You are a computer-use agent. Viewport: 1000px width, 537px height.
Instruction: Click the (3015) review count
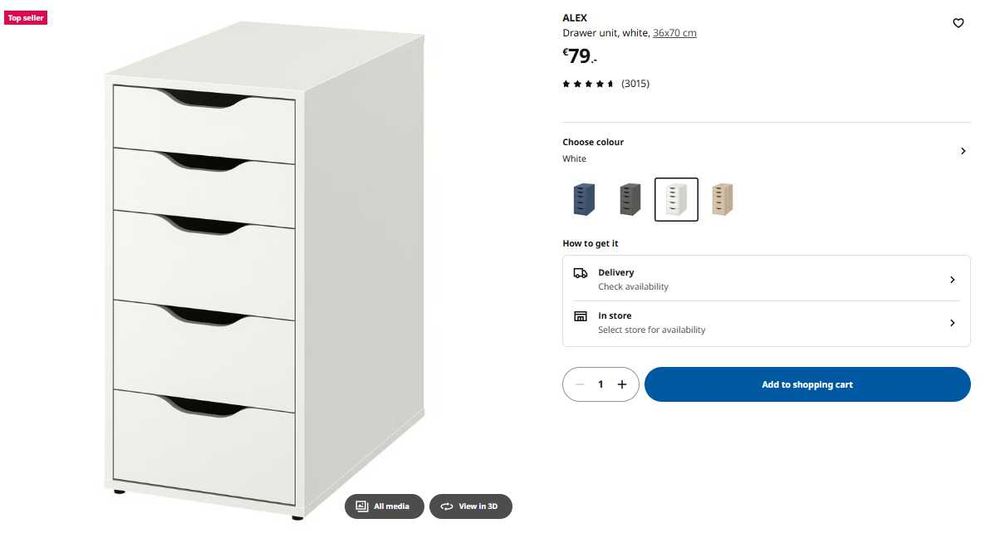(x=635, y=84)
